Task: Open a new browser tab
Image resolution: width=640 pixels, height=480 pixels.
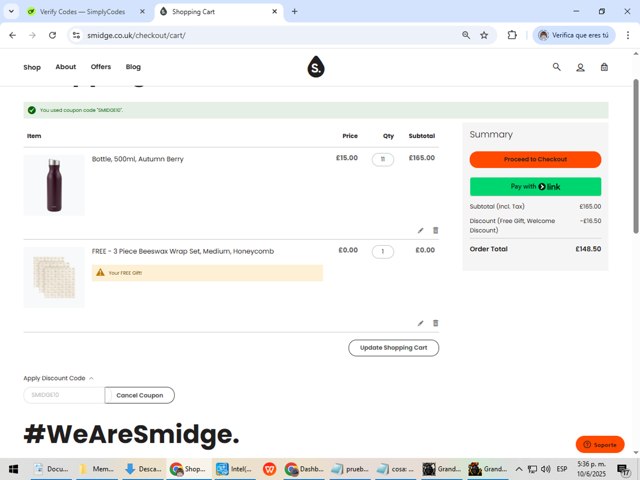Action: (x=294, y=11)
